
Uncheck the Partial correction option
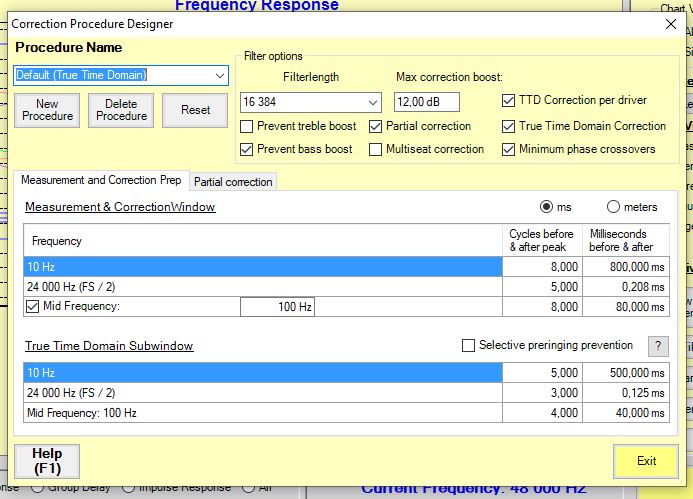[x=376, y=127]
